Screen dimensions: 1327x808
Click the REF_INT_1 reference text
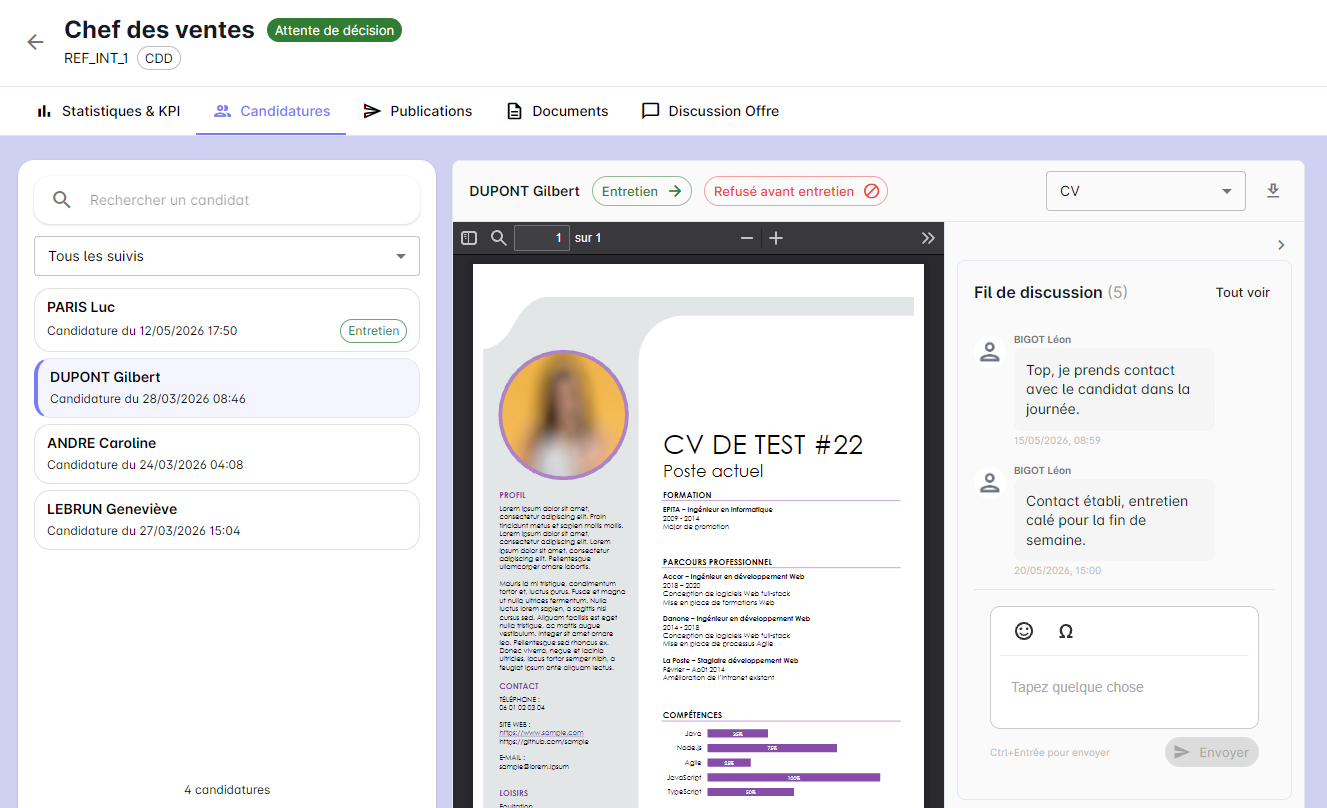96,58
